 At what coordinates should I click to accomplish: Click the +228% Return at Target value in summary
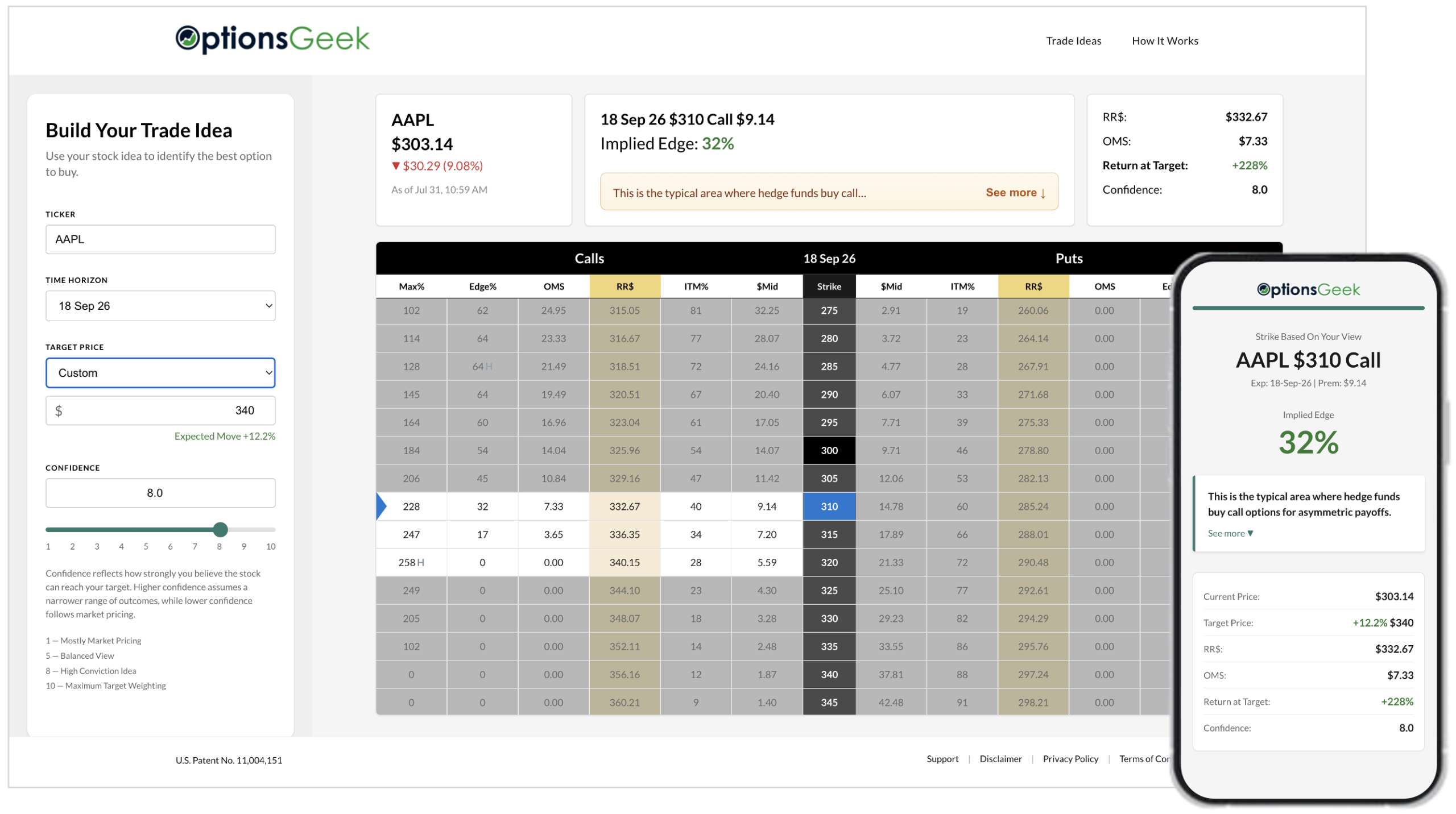tap(1249, 165)
